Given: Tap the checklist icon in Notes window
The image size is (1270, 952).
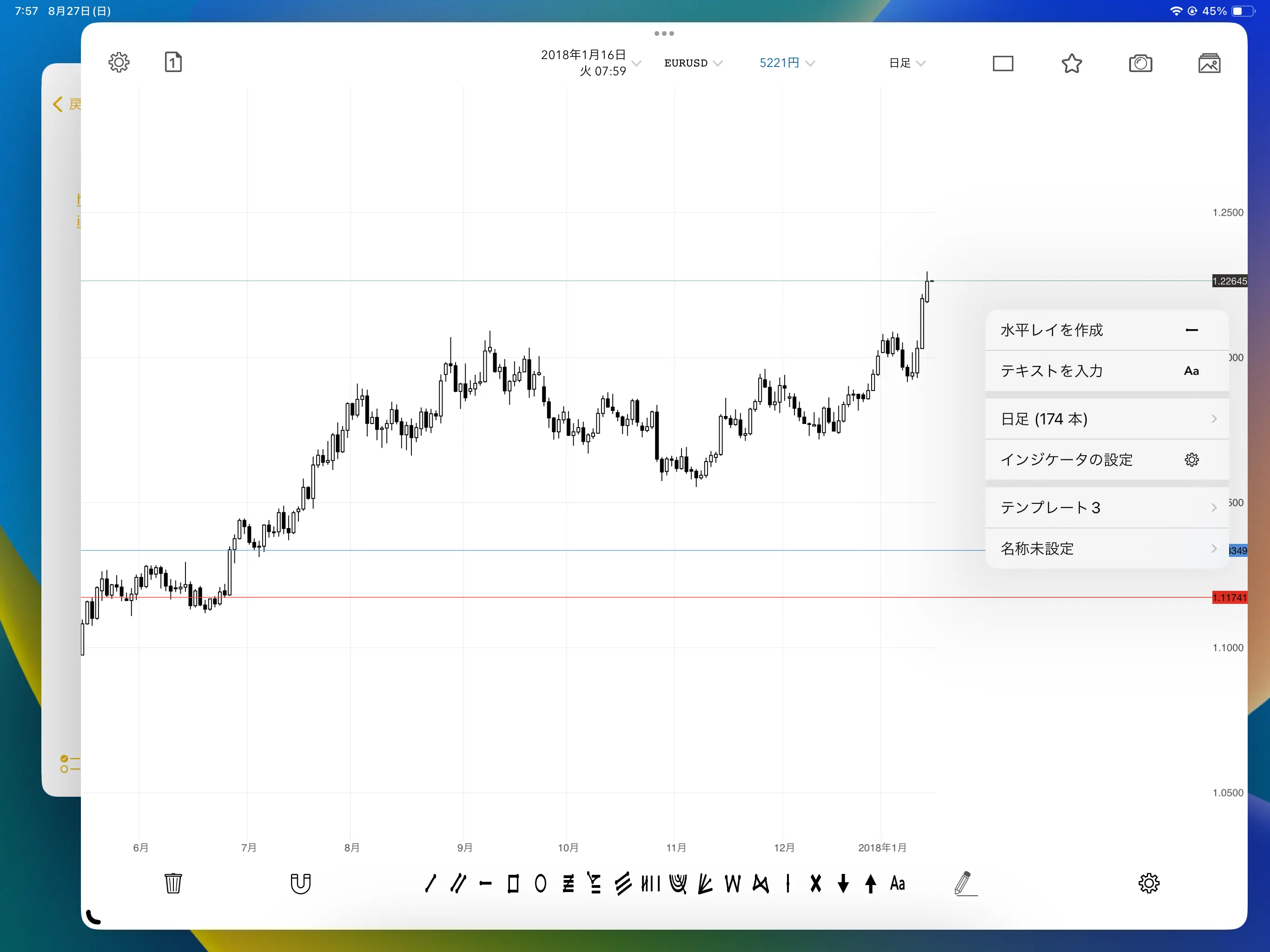Looking at the screenshot, I should coord(70,764).
